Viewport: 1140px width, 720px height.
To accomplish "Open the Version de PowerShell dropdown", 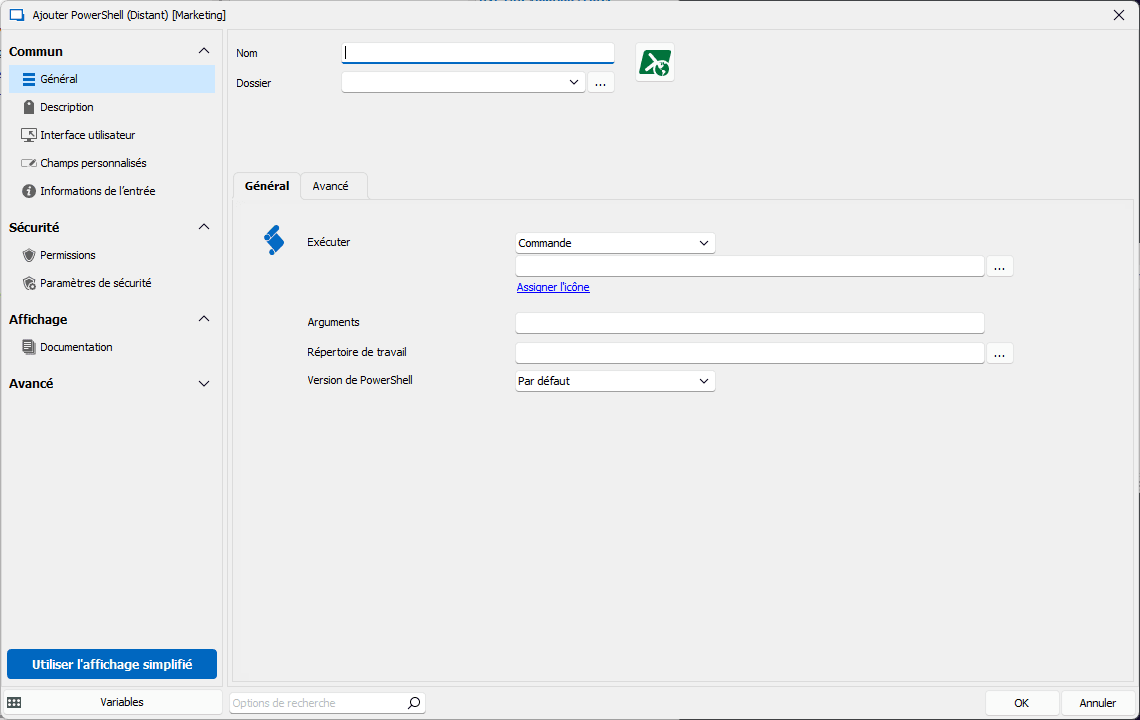I will click(x=615, y=381).
